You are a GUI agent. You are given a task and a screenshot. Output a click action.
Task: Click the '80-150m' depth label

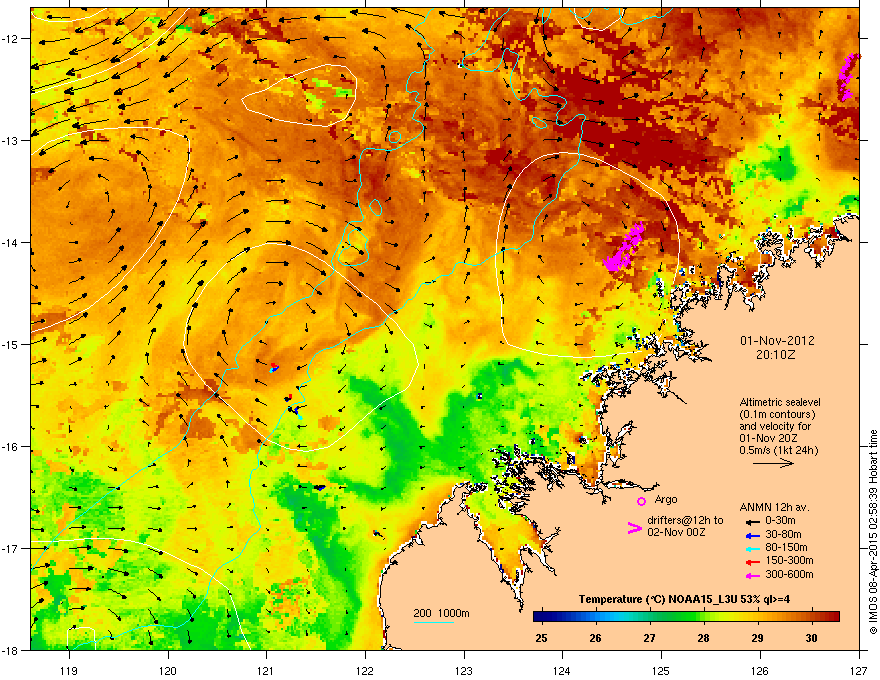pyautogui.click(x=786, y=548)
